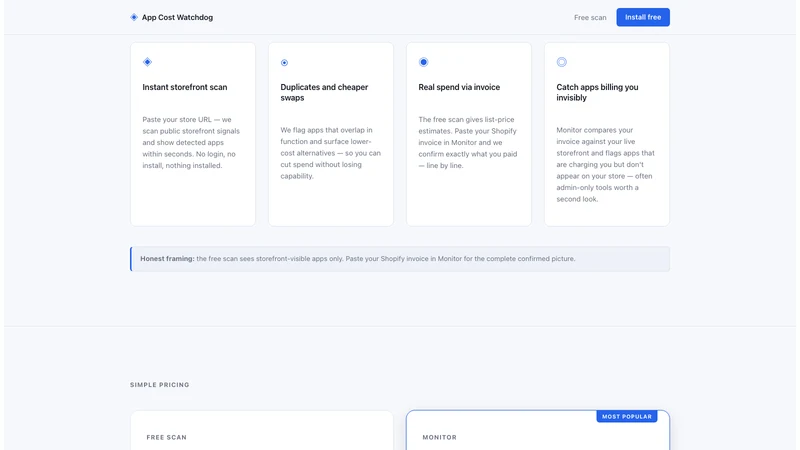Select the Duplicates and cheaper swaps heading
This screenshot has height=450, width=800.
(x=324, y=92)
